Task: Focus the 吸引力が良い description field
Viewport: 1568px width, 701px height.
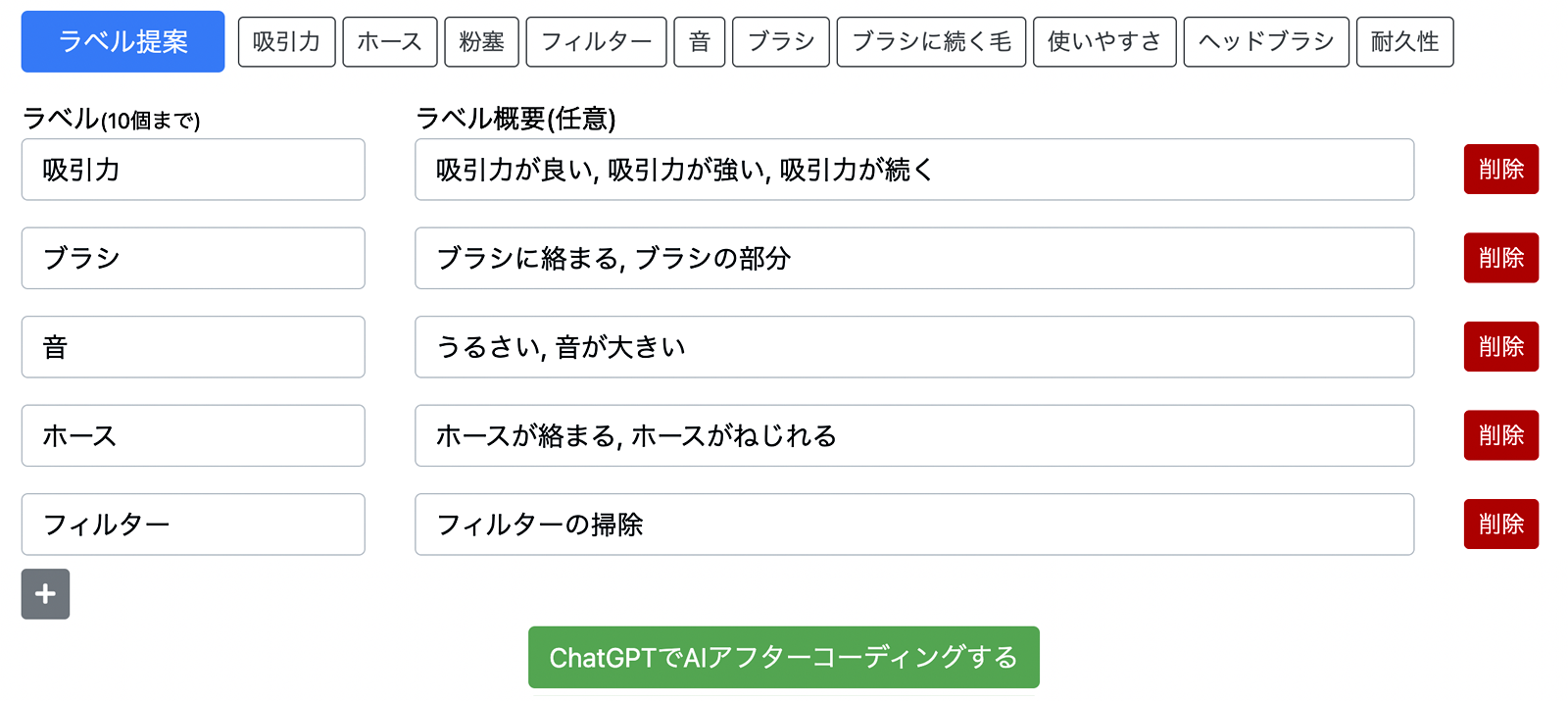Action: click(914, 170)
